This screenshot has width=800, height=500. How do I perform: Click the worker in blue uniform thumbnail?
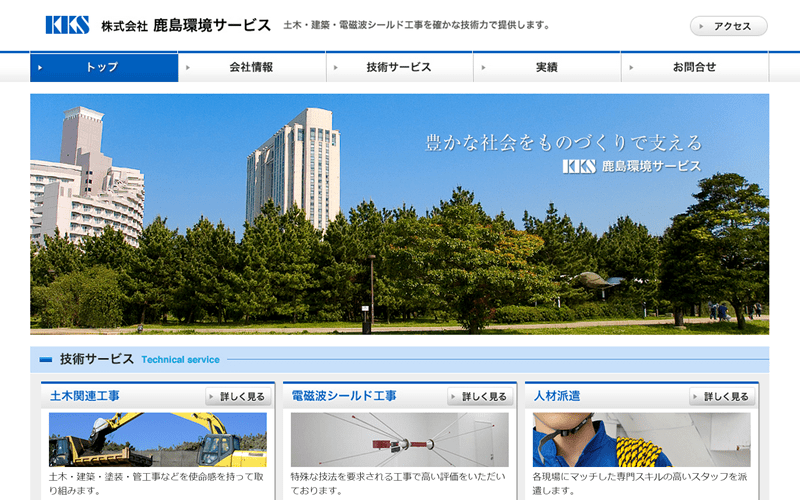[x=641, y=440]
